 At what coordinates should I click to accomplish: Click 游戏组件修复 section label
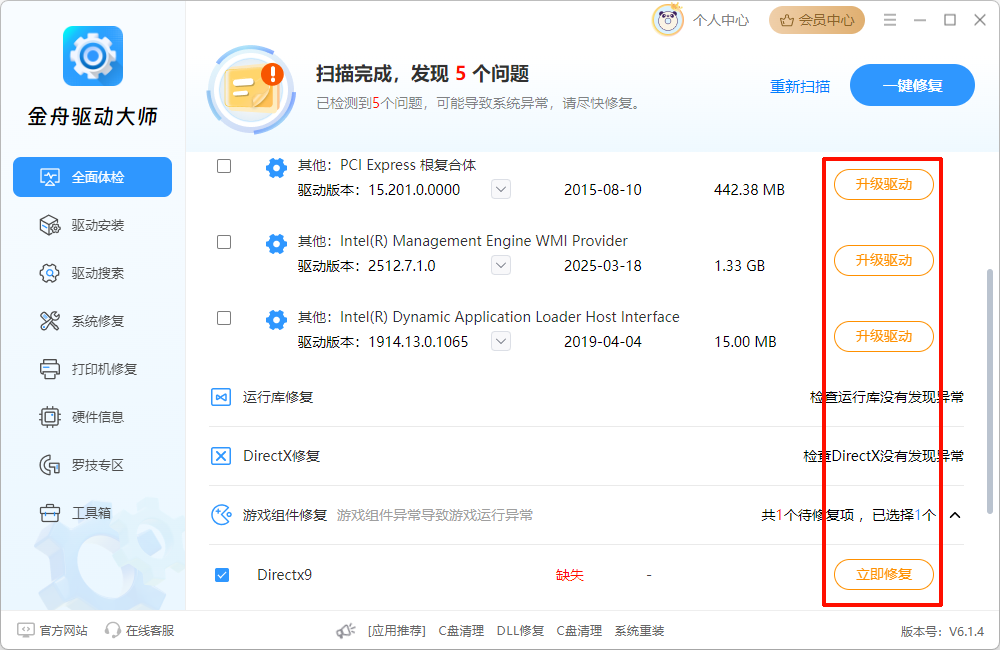284,515
